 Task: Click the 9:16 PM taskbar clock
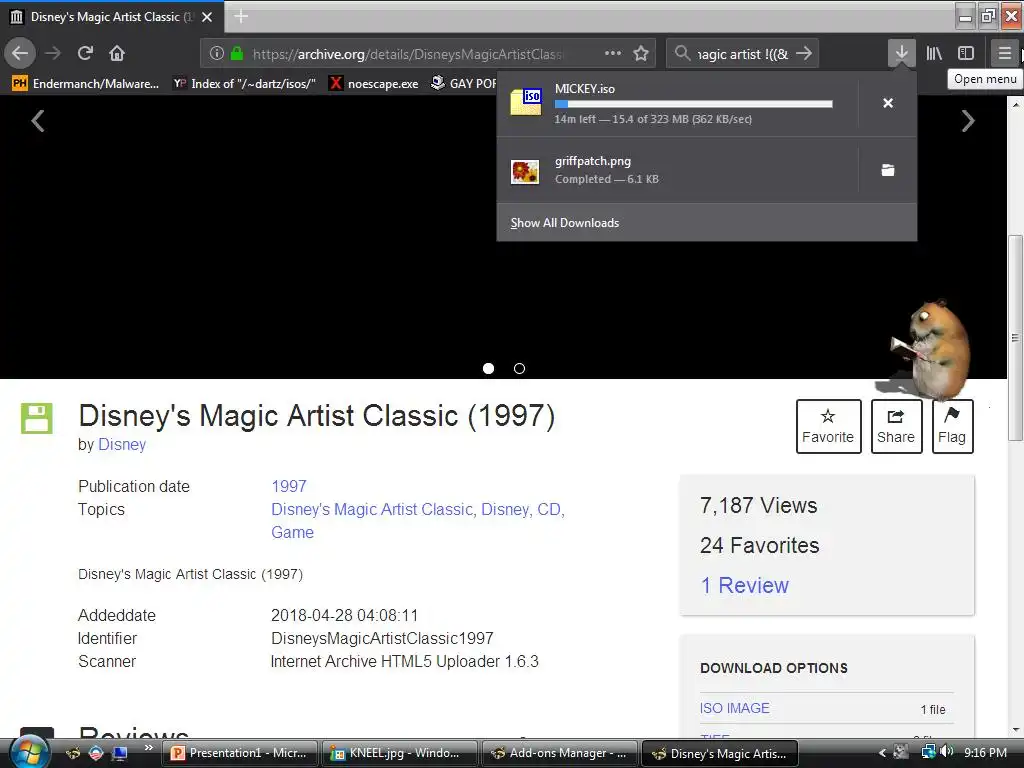coord(985,753)
